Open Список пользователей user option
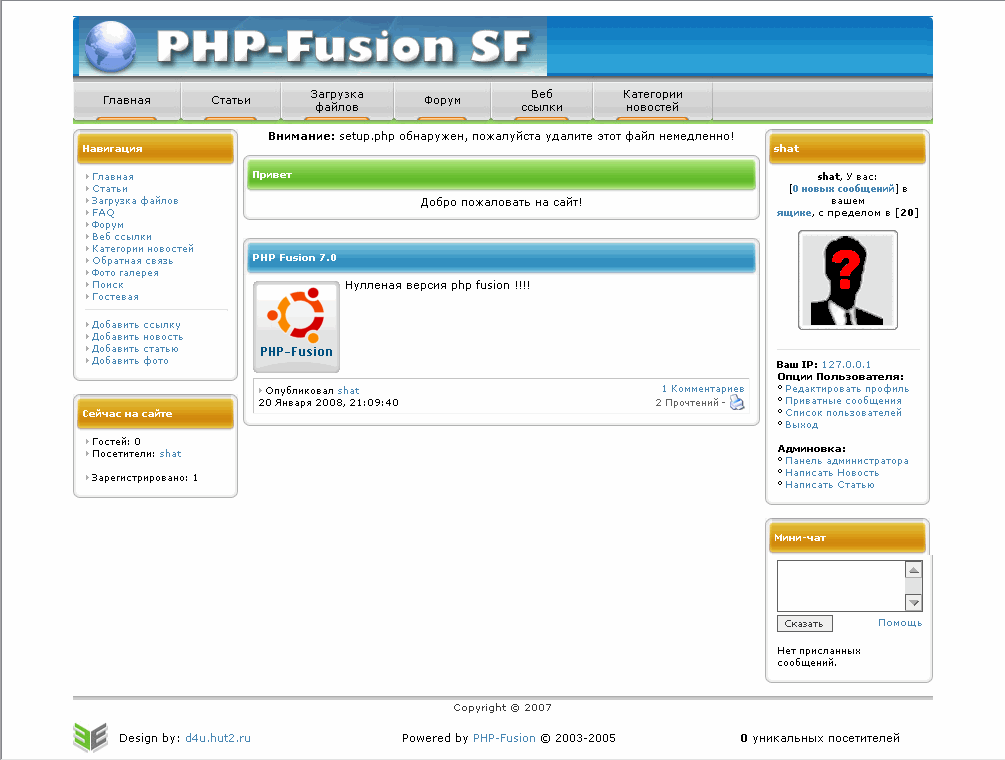Viewport: 1005px width, 760px height. 843,413
